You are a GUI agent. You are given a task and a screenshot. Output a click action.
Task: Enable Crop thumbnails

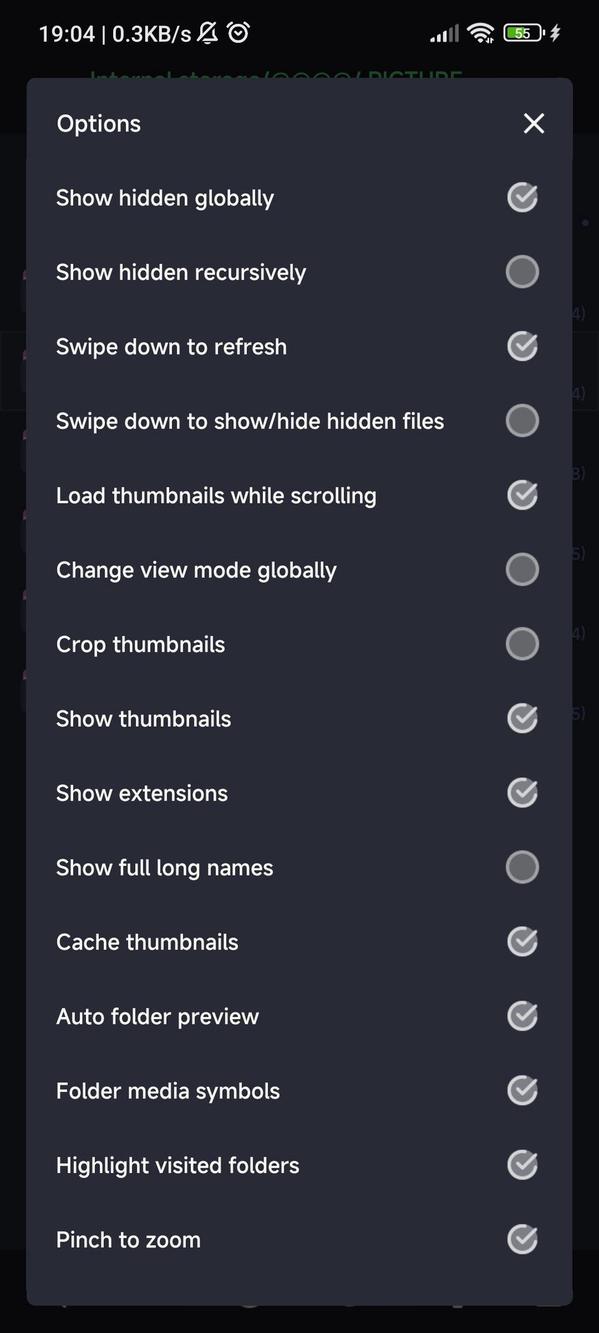522,643
